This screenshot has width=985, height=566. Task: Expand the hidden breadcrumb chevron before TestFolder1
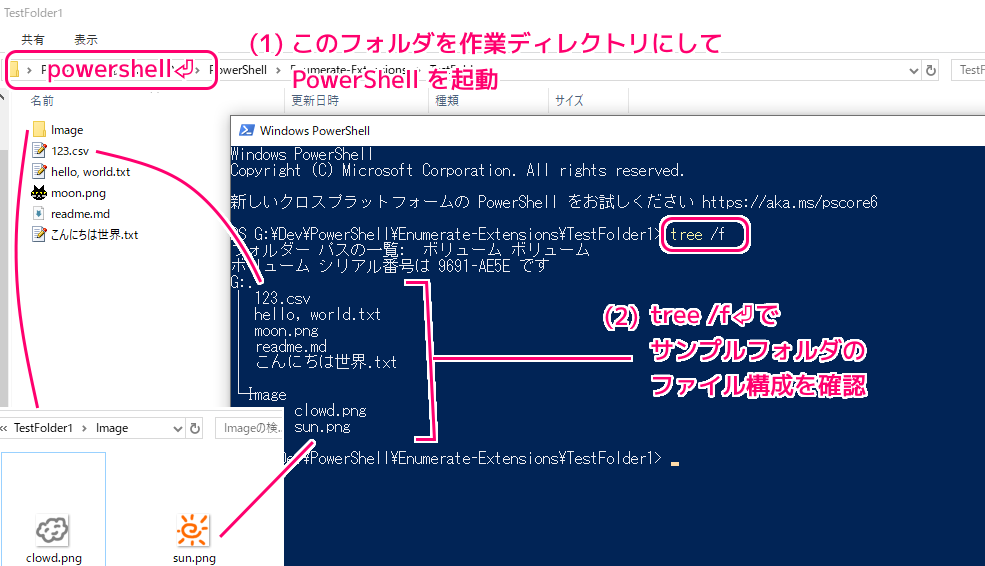coord(5,428)
